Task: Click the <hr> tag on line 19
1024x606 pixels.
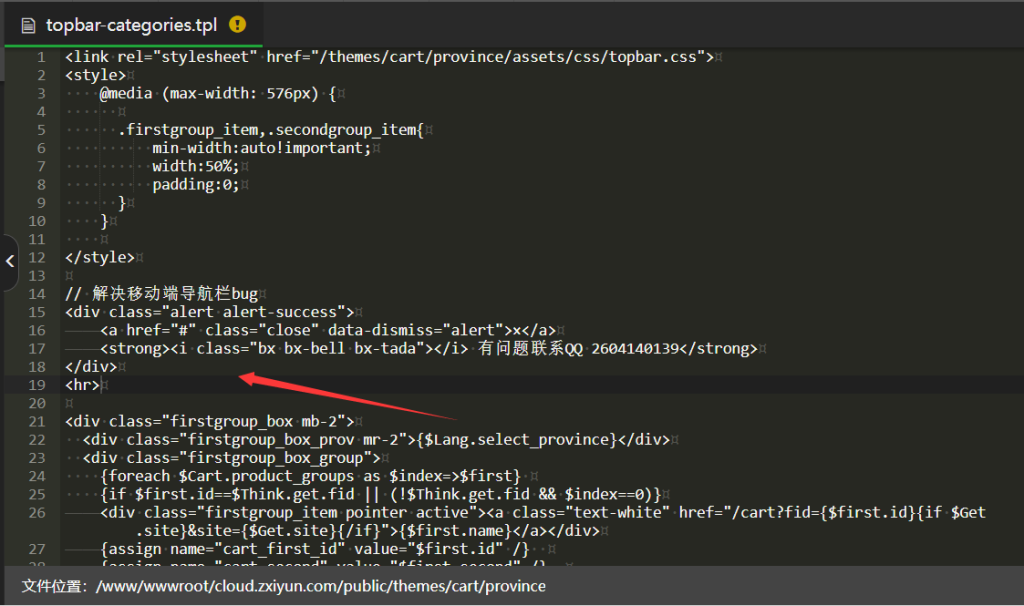Action: (82, 385)
